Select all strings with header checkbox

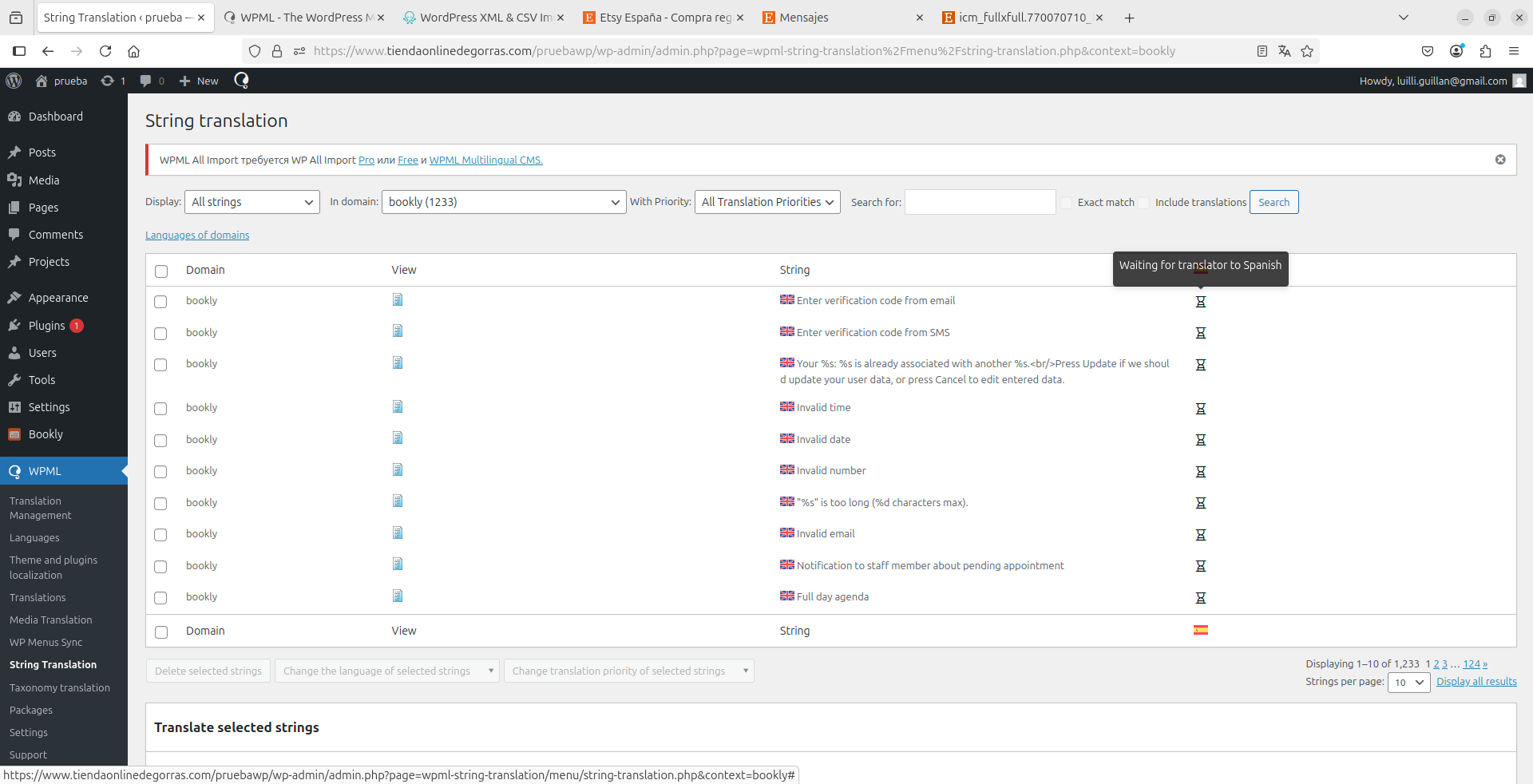(x=161, y=271)
